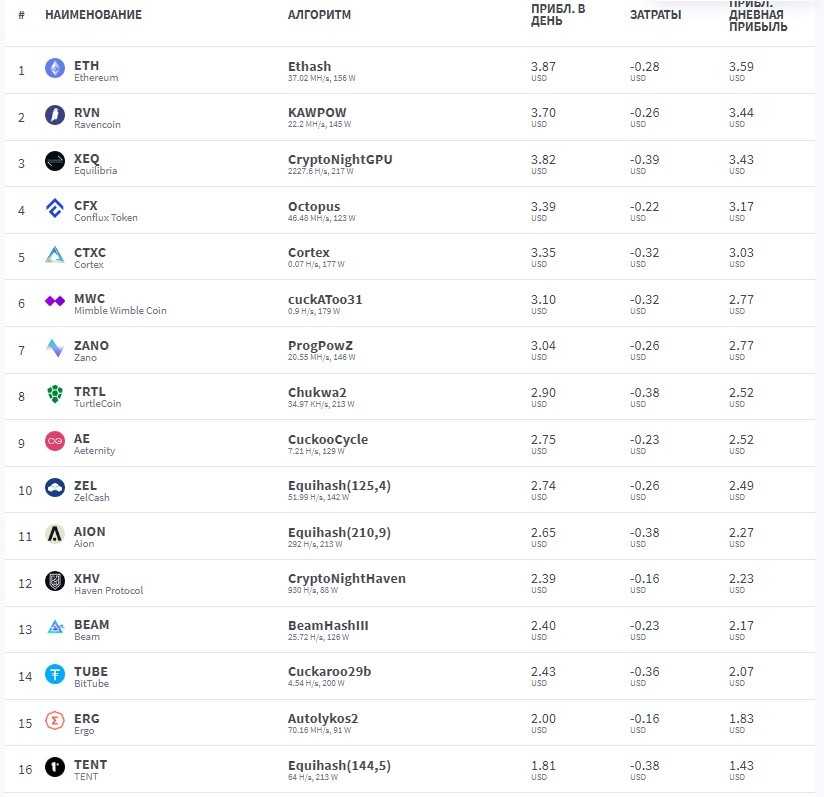The height and width of the screenshot is (797, 824).
Task: Sort by НАИМЕНОВАНИЕ column header
Action: (x=93, y=15)
